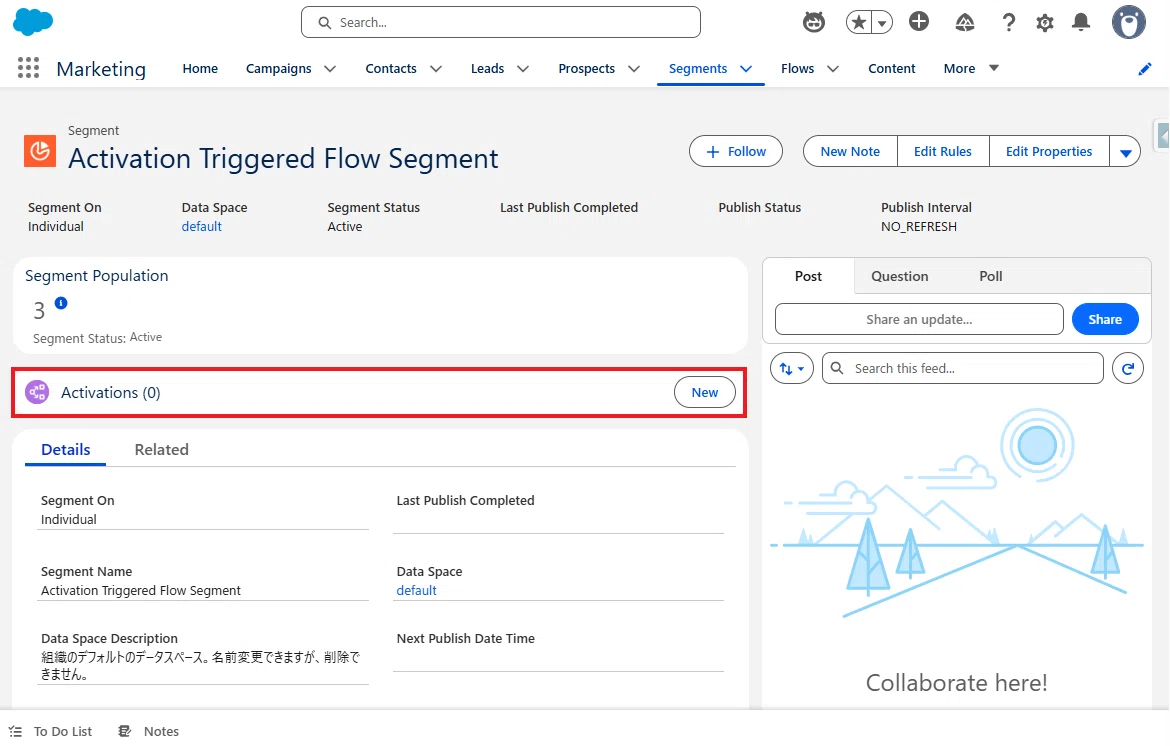
Task: Open the Campaigns tab
Action: click(x=278, y=68)
